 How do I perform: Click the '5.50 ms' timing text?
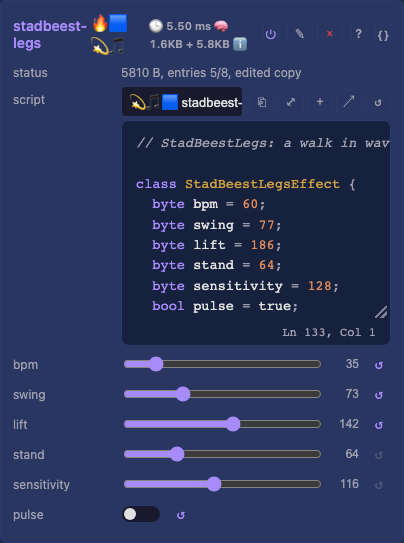point(189,26)
